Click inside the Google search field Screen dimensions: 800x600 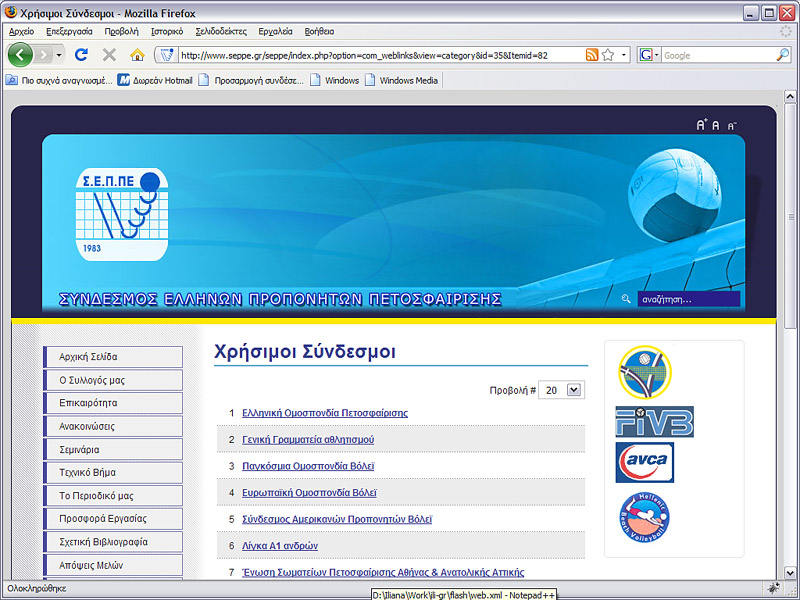[718, 55]
